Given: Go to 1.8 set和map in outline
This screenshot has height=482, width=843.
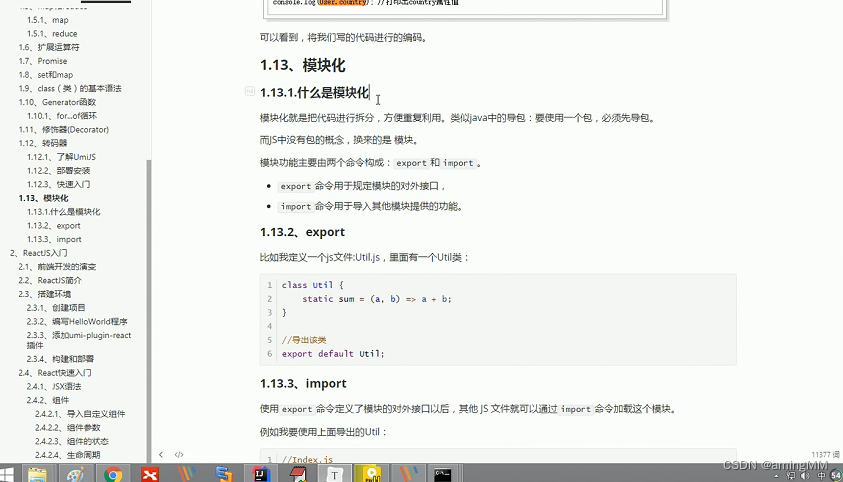Looking at the screenshot, I should pos(46,75).
